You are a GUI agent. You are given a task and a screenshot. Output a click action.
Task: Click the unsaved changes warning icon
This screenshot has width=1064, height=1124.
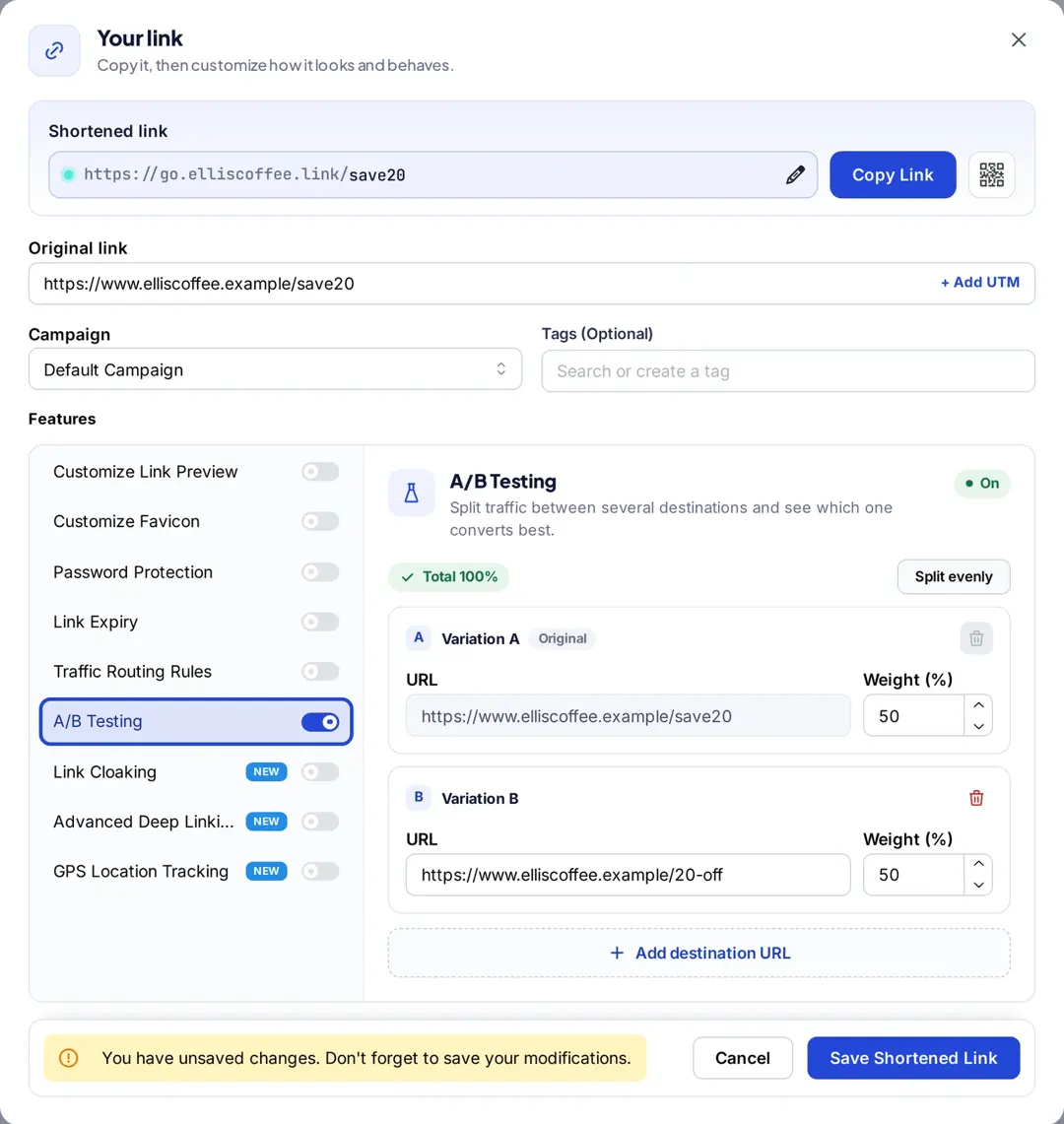[69, 1058]
